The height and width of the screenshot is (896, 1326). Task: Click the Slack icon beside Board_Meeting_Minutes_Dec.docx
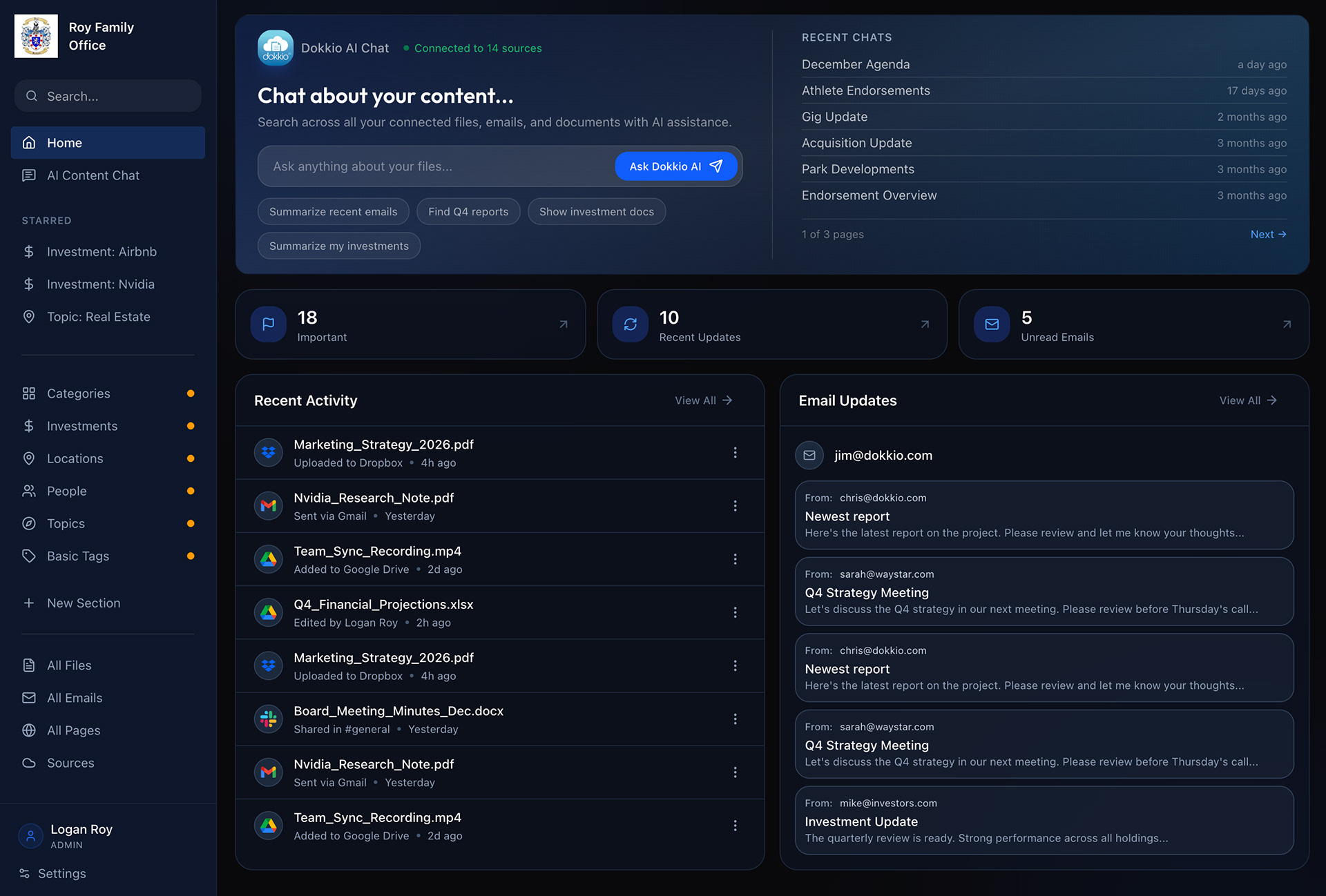(x=269, y=719)
